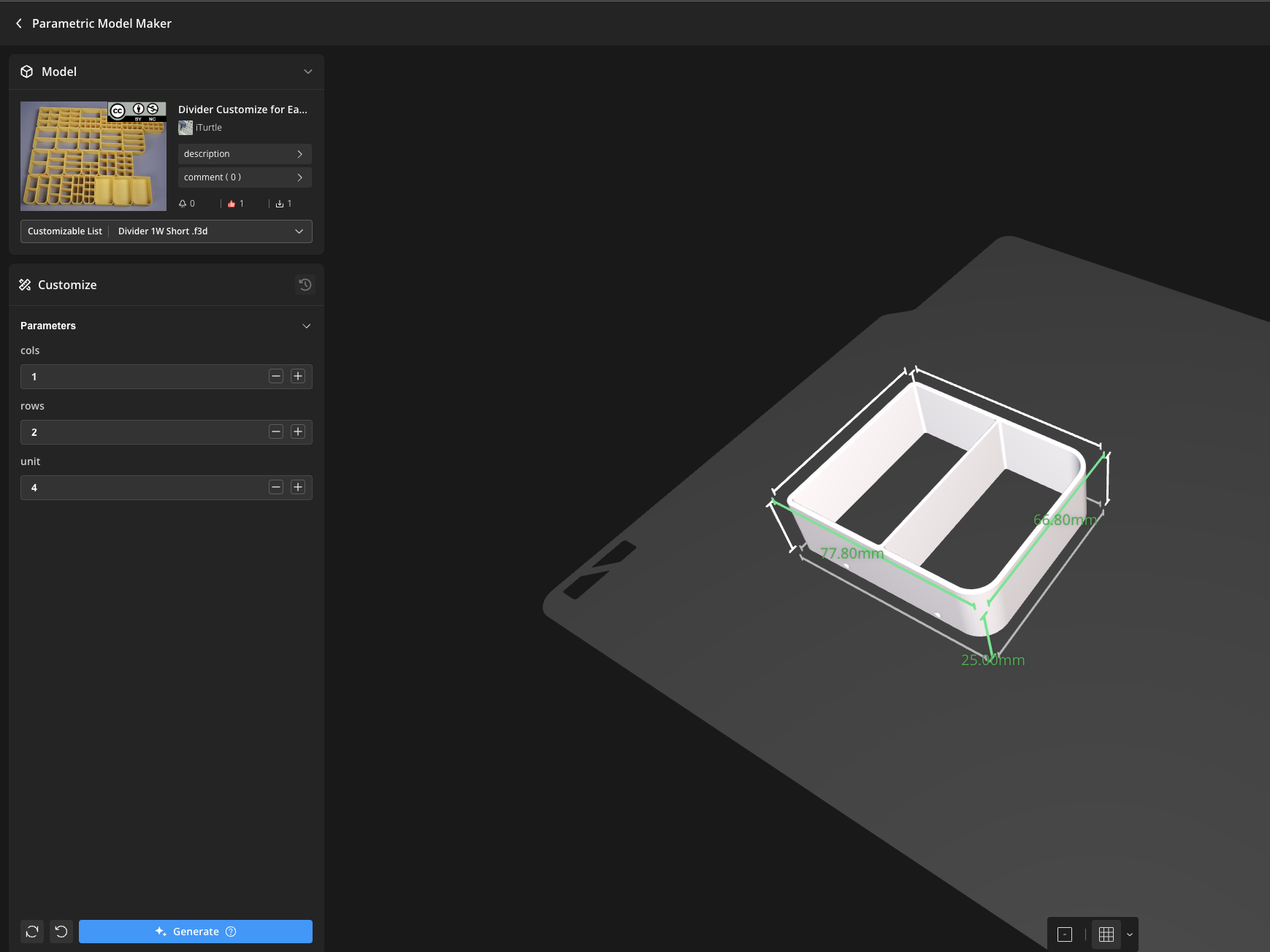1270x952 pixels.
Task: Open the Generate help question mark
Action: tap(231, 932)
